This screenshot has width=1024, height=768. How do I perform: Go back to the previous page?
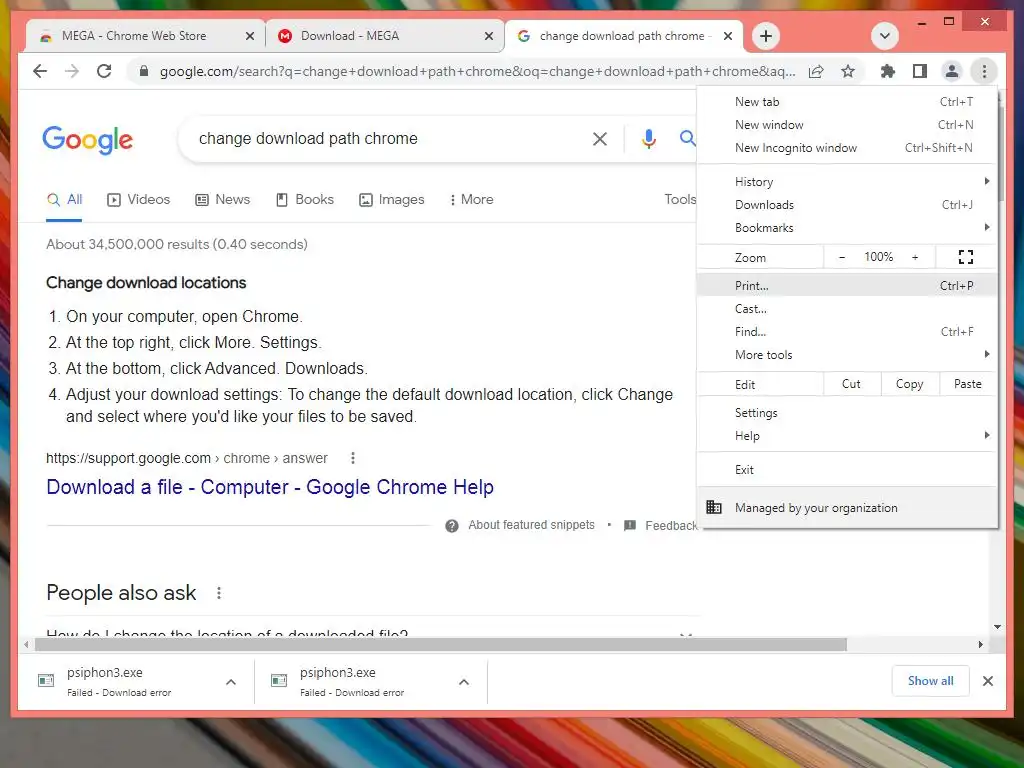[x=40, y=71]
